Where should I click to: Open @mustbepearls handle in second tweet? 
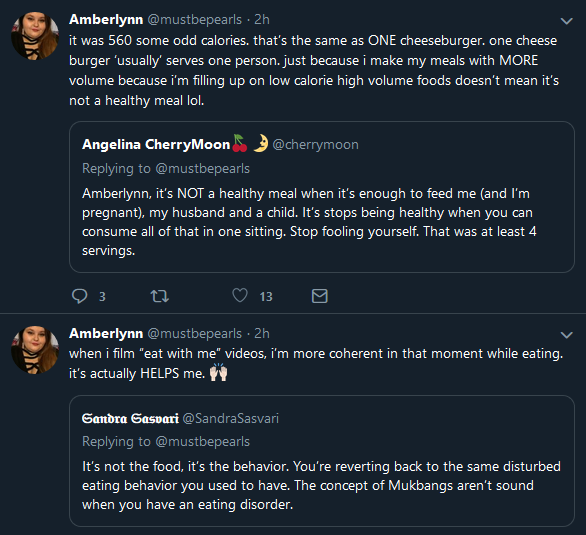click(x=195, y=333)
